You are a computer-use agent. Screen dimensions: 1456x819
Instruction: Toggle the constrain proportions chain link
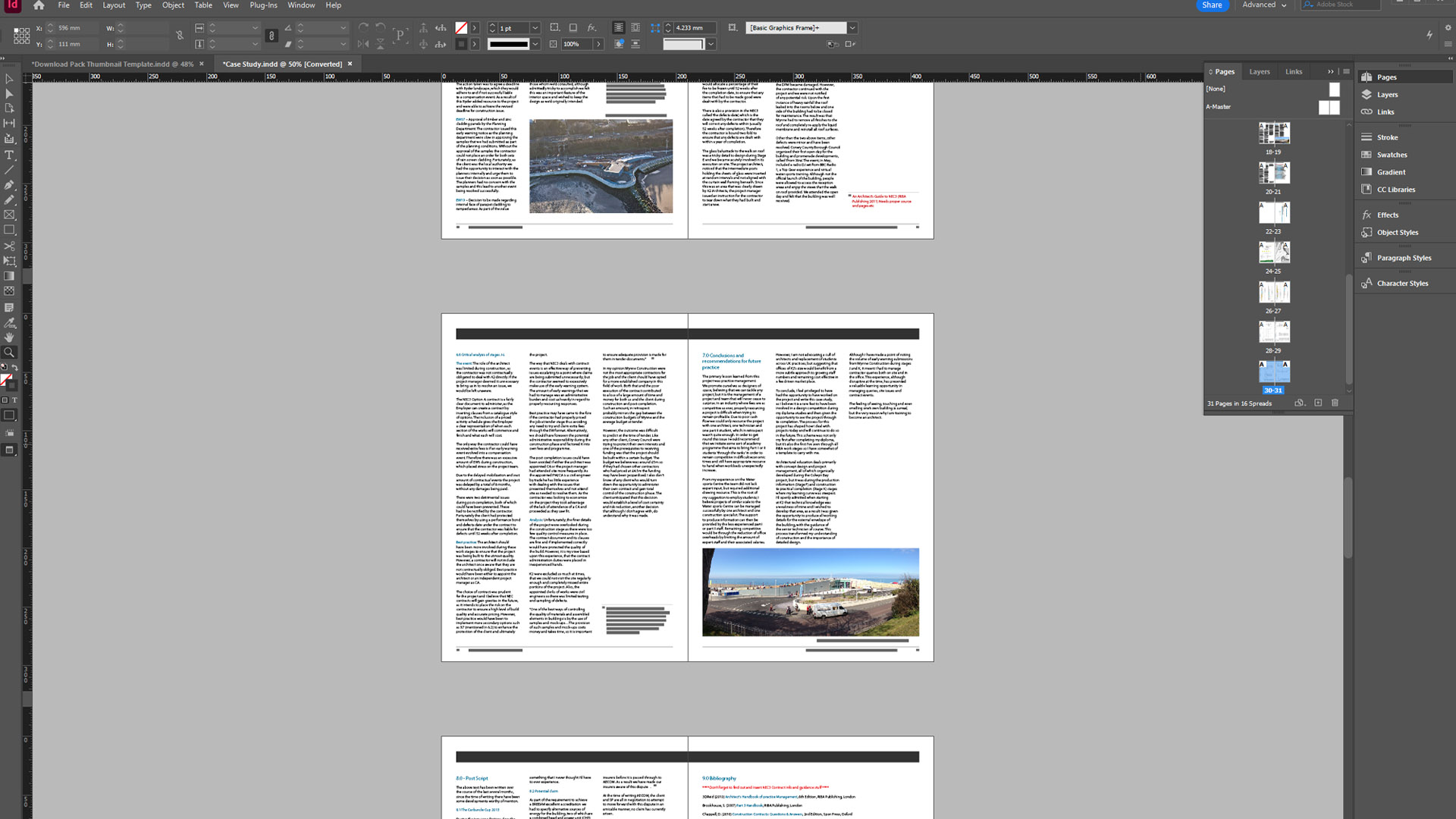(x=180, y=36)
